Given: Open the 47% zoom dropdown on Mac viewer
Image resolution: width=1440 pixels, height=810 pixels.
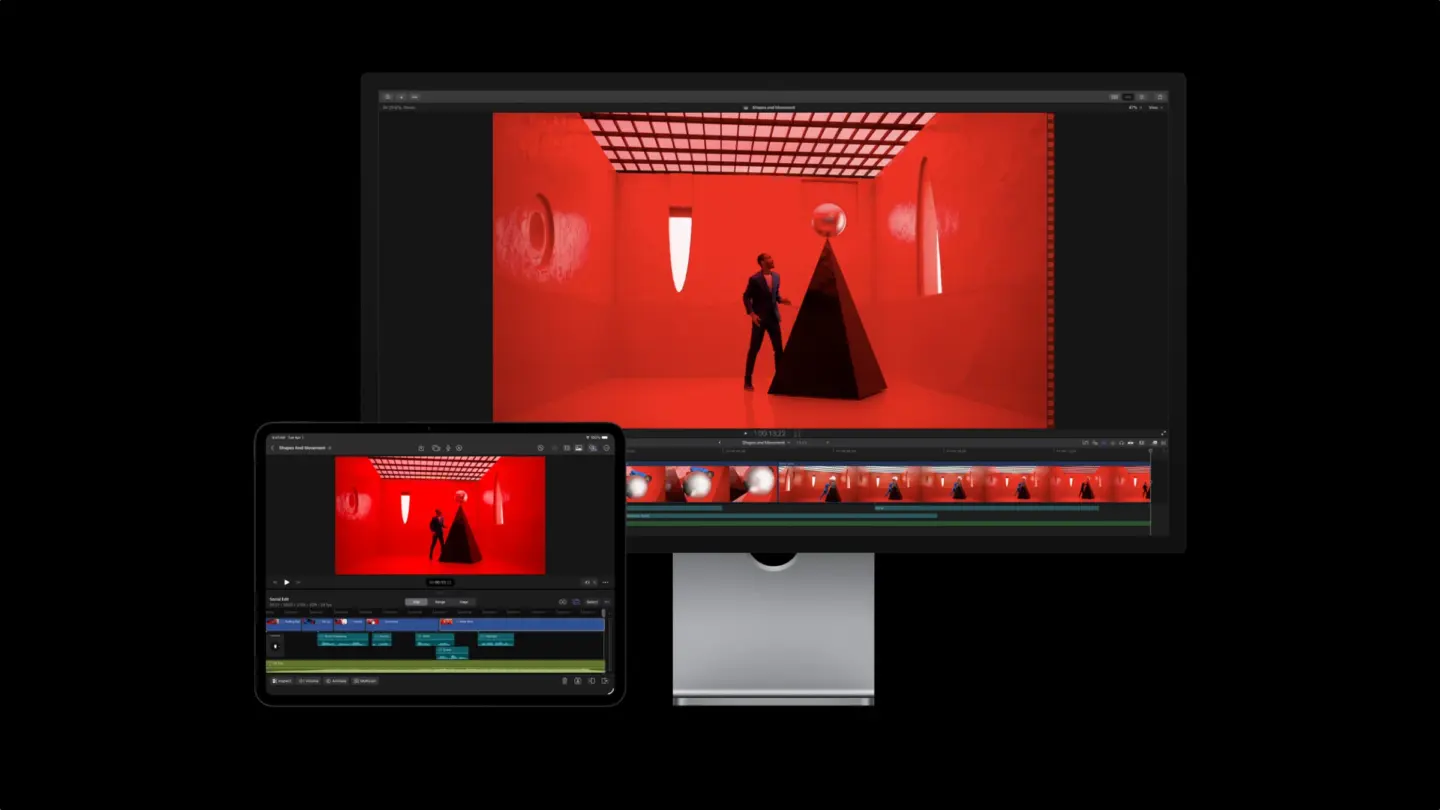Looking at the screenshot, I should [1133, 107].
